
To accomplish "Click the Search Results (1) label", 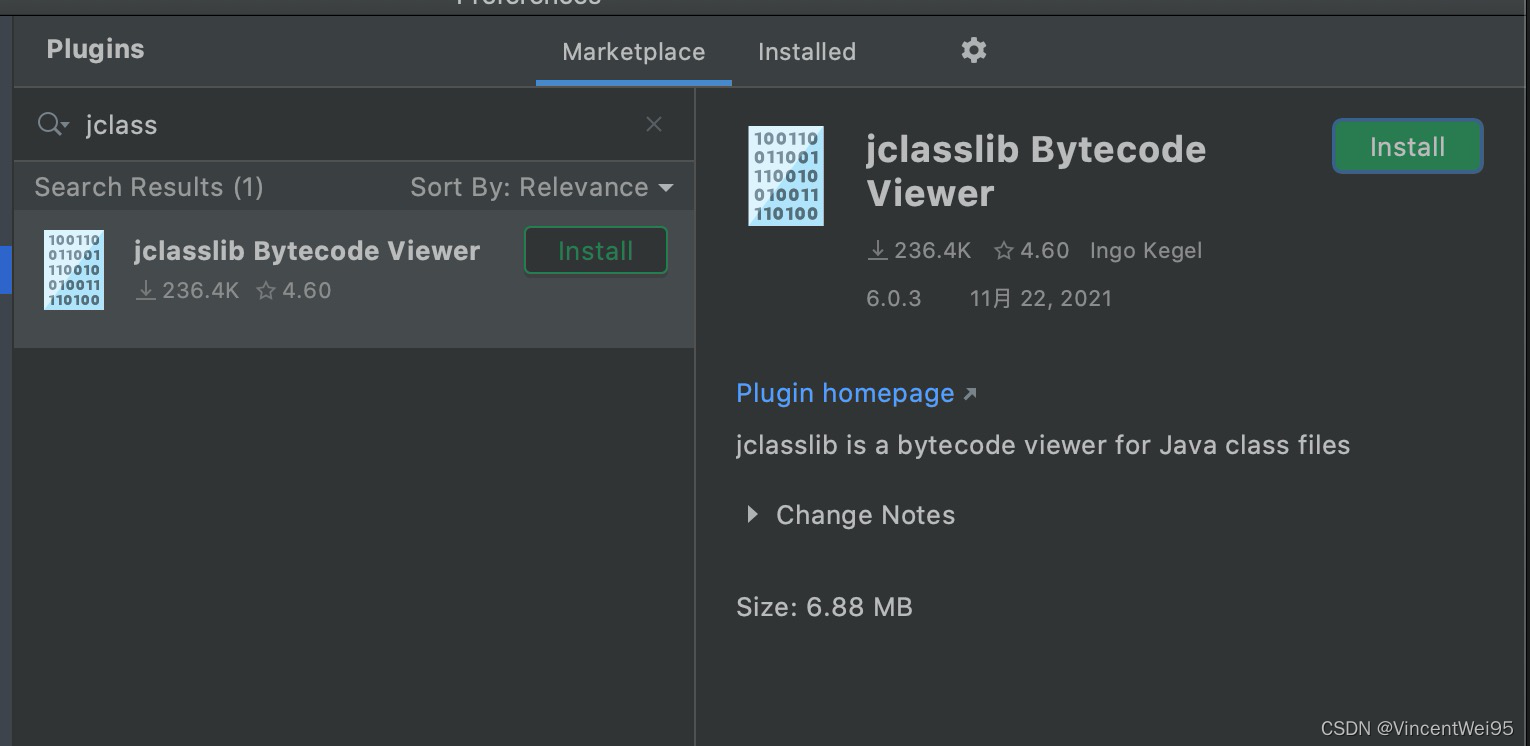I will click(149, 187).
